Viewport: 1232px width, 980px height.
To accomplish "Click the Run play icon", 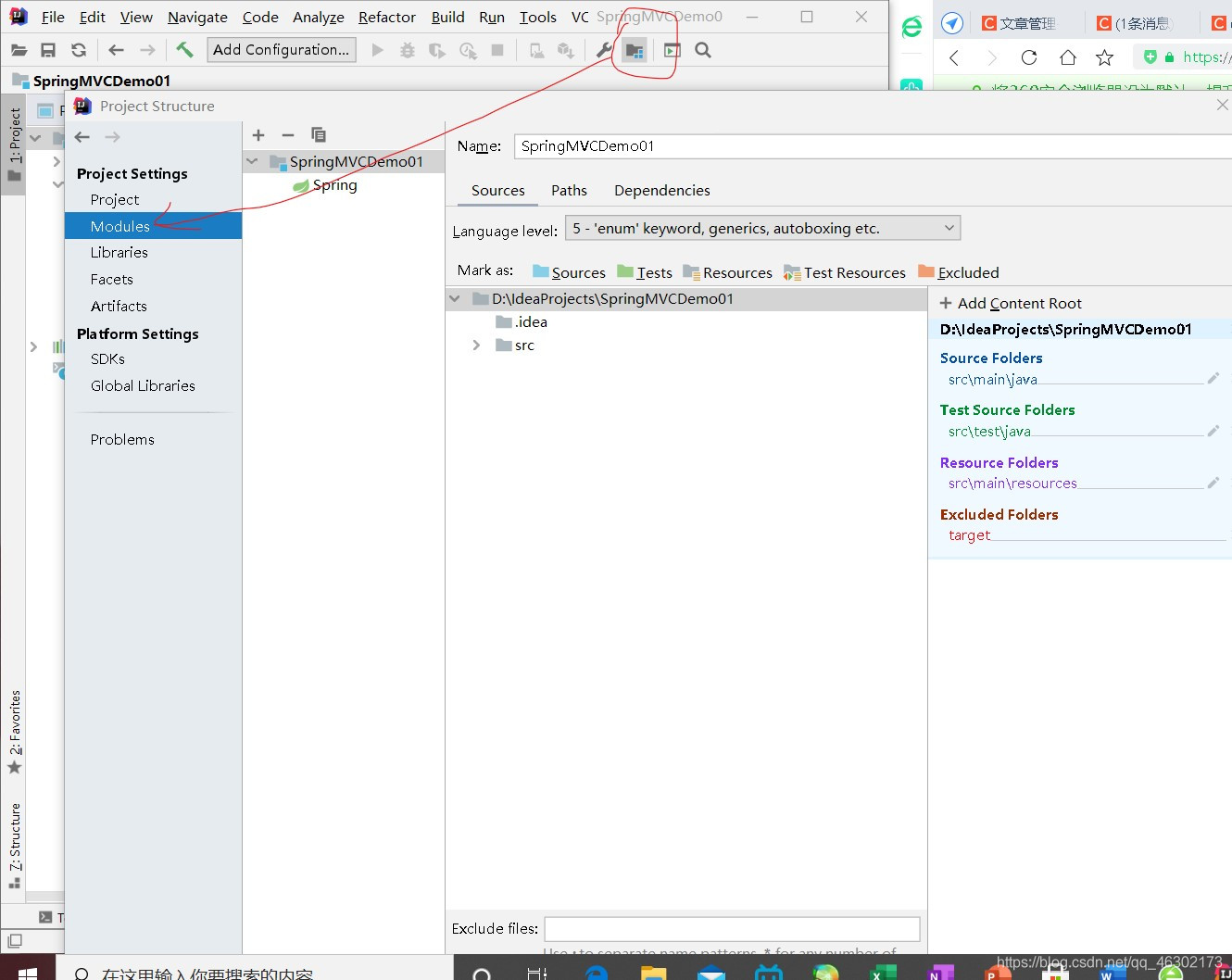I will tap(377, 50).
